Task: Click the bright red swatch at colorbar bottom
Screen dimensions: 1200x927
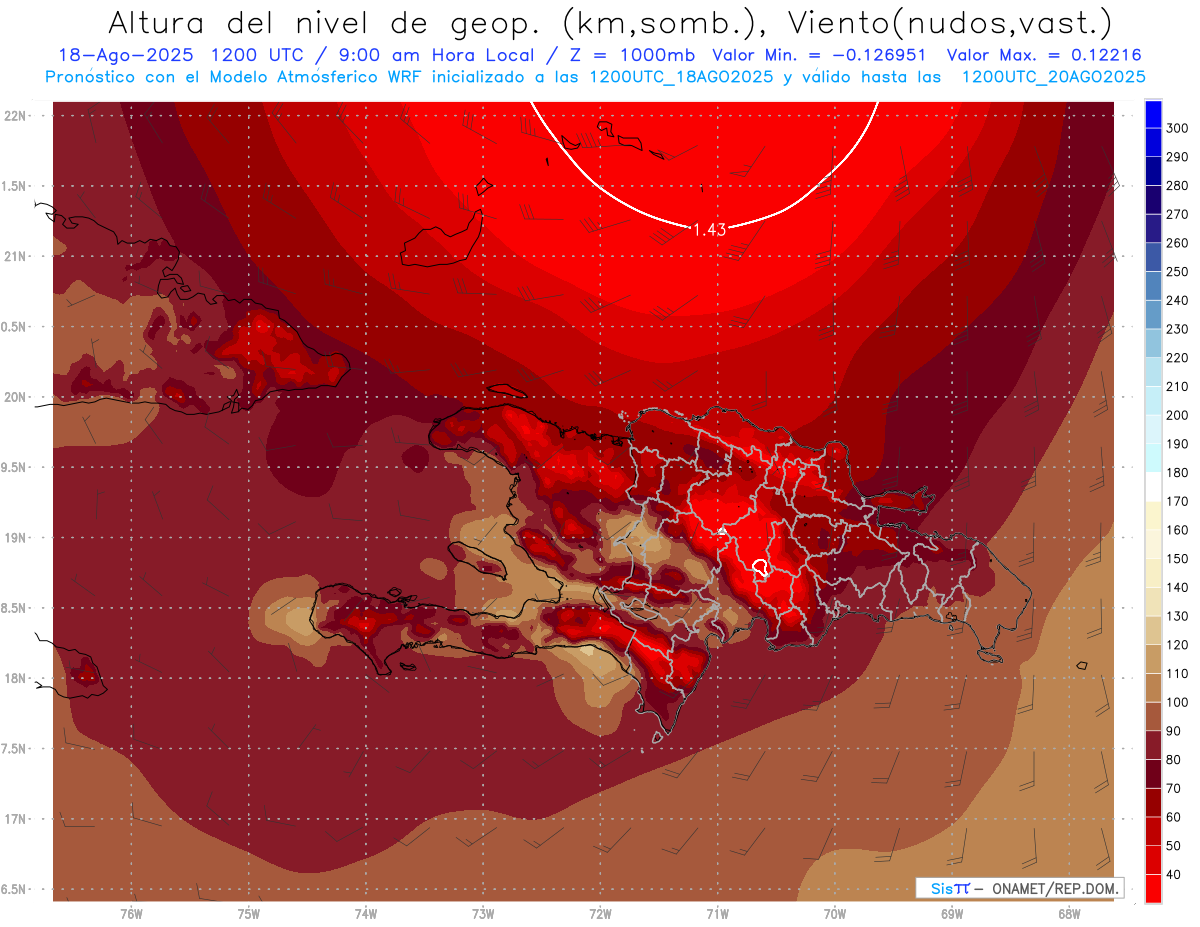Action: click(1153, 888)
